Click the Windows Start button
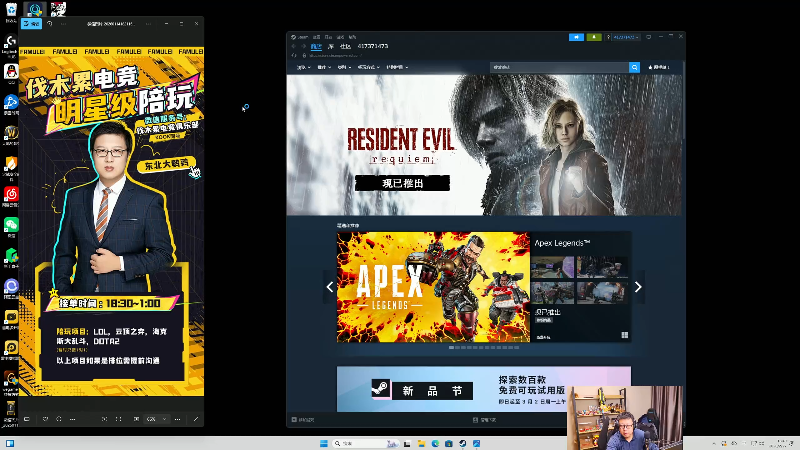This screenshot has height=450, width=800. point(323,443)
